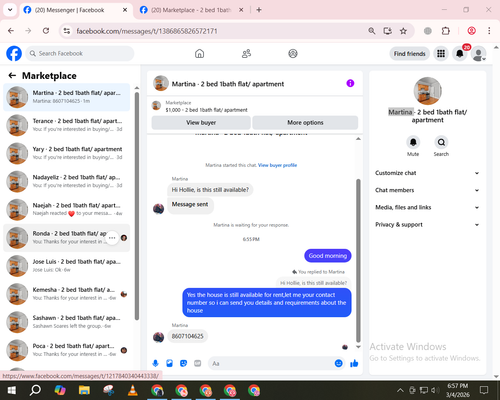500x400 pixels.
Task: Click the Aa message input box
Action: pyautogui.click(x=277, y=363)
